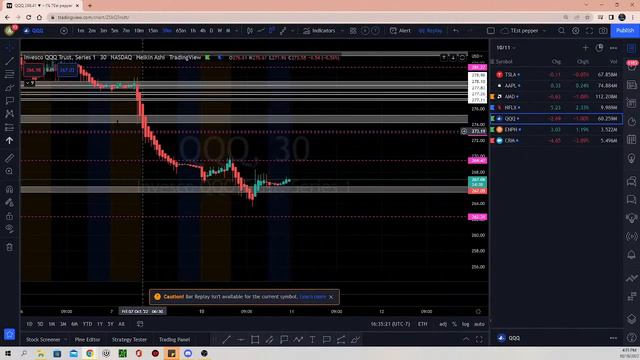640x360 pixels.
Task: Open chart settings gear icon
Action: tap(576, 31)
